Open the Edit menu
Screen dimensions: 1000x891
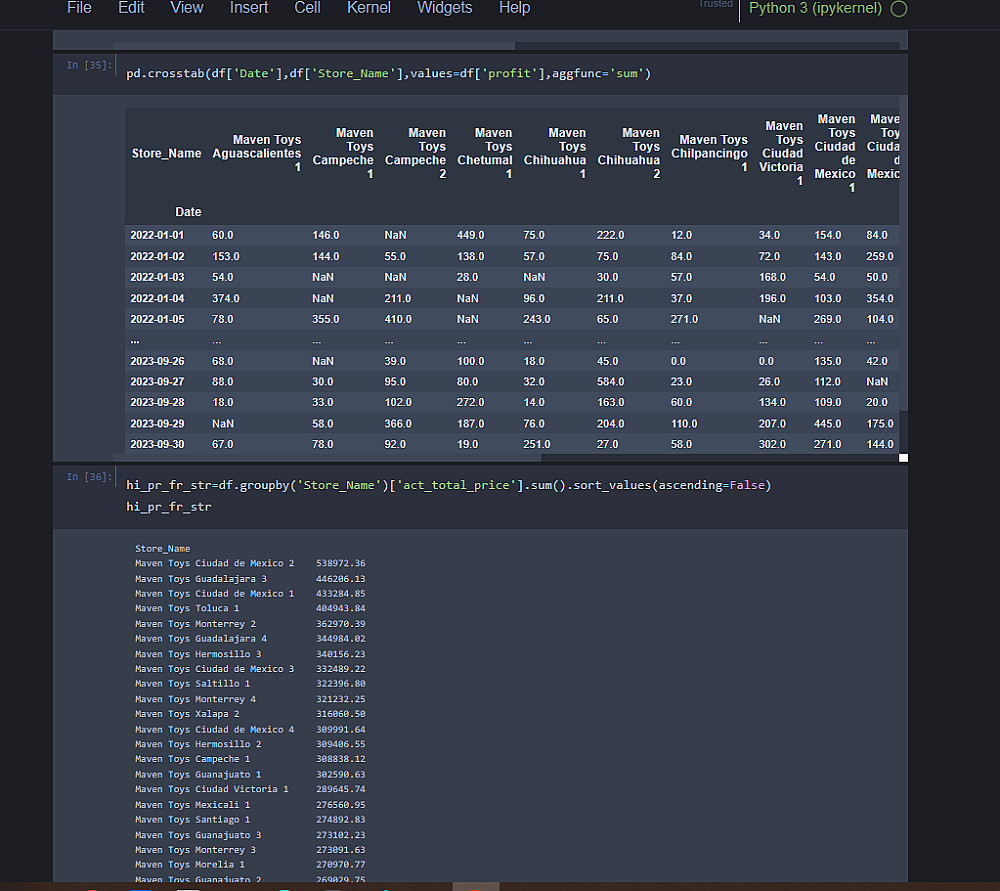click(x=131, y=8)
